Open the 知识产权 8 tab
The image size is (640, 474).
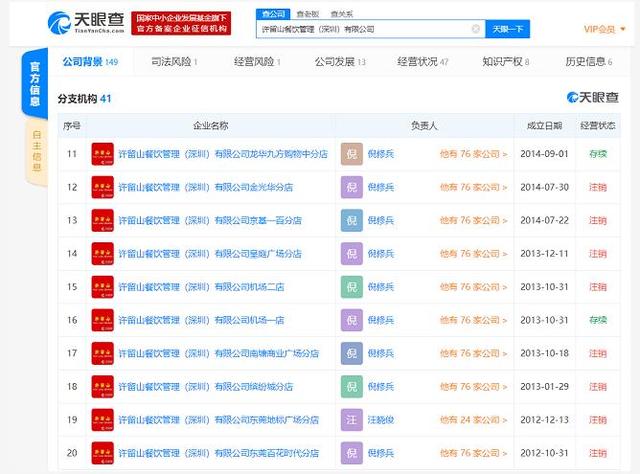(506, 62)
